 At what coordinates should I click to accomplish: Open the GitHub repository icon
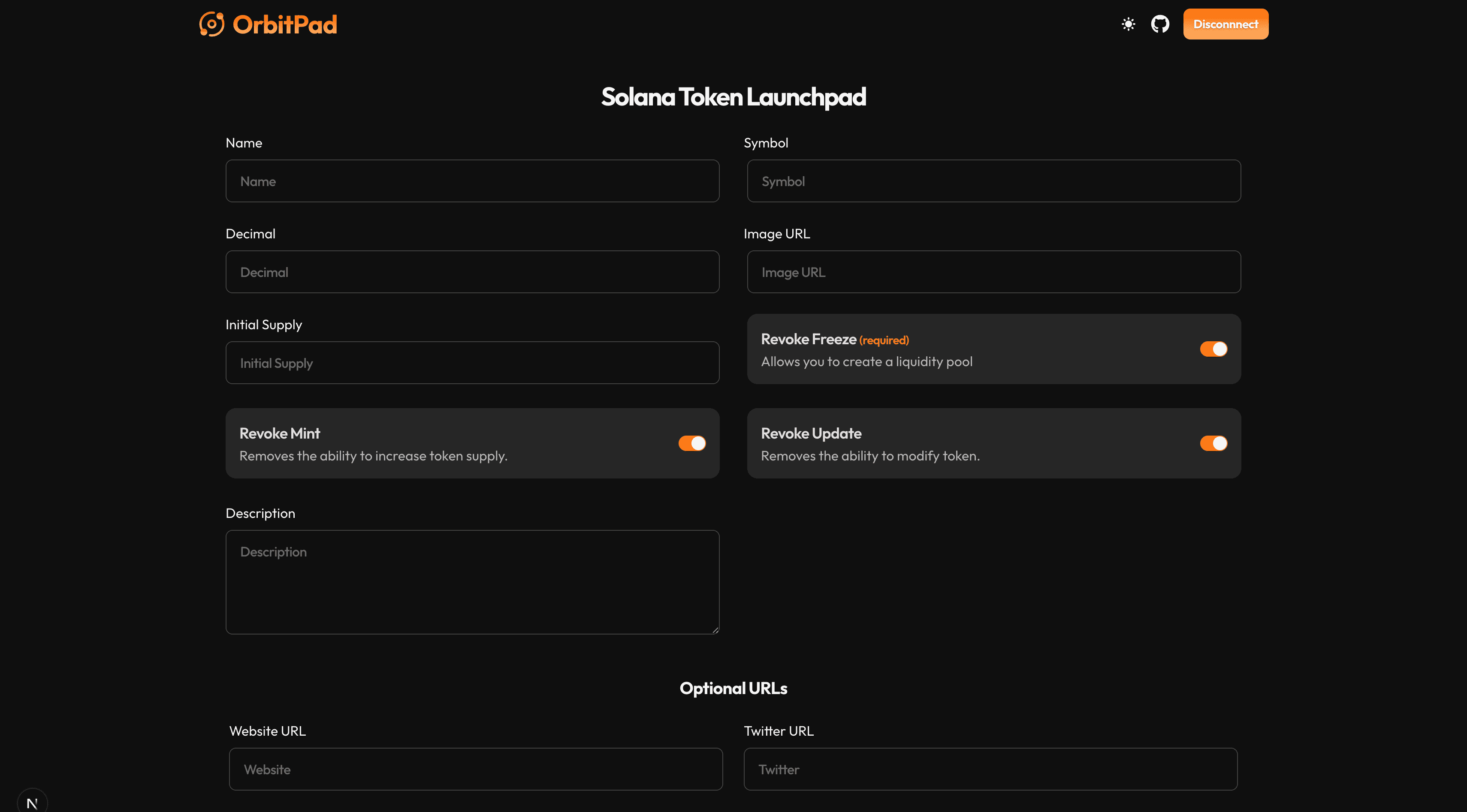click(x=1160, y=24)
